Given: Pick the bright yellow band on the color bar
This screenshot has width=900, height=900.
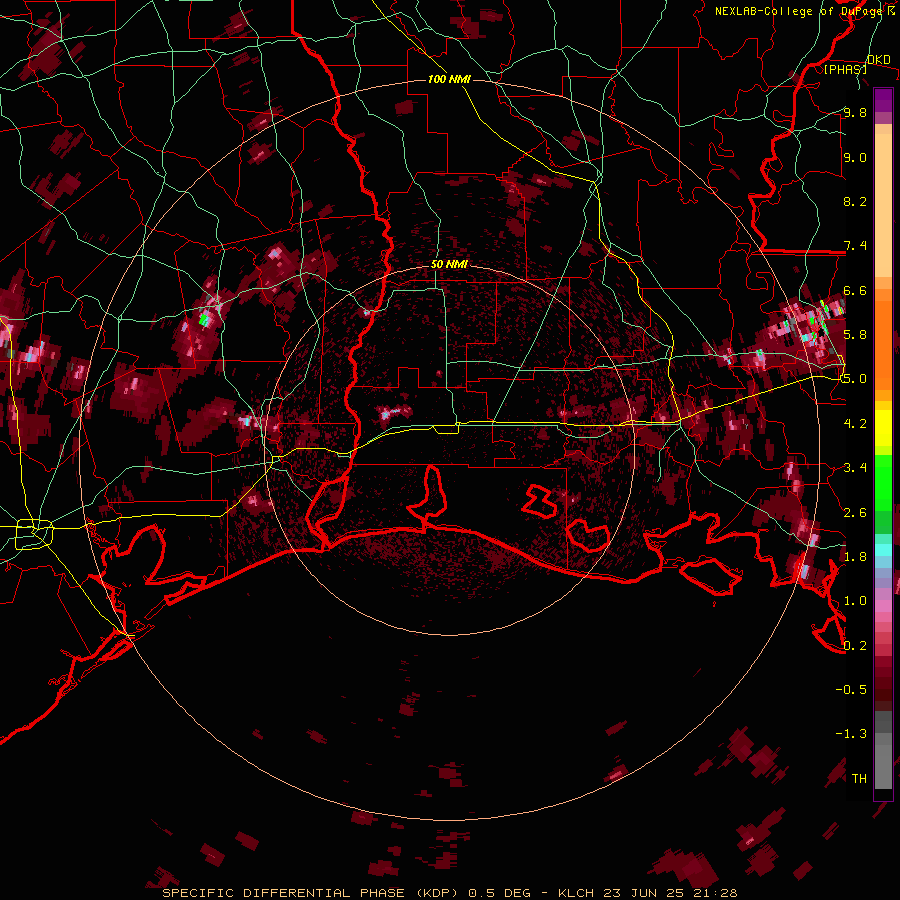Looking at the screenshot, I should pyautogui.click(x=883, y=428).
